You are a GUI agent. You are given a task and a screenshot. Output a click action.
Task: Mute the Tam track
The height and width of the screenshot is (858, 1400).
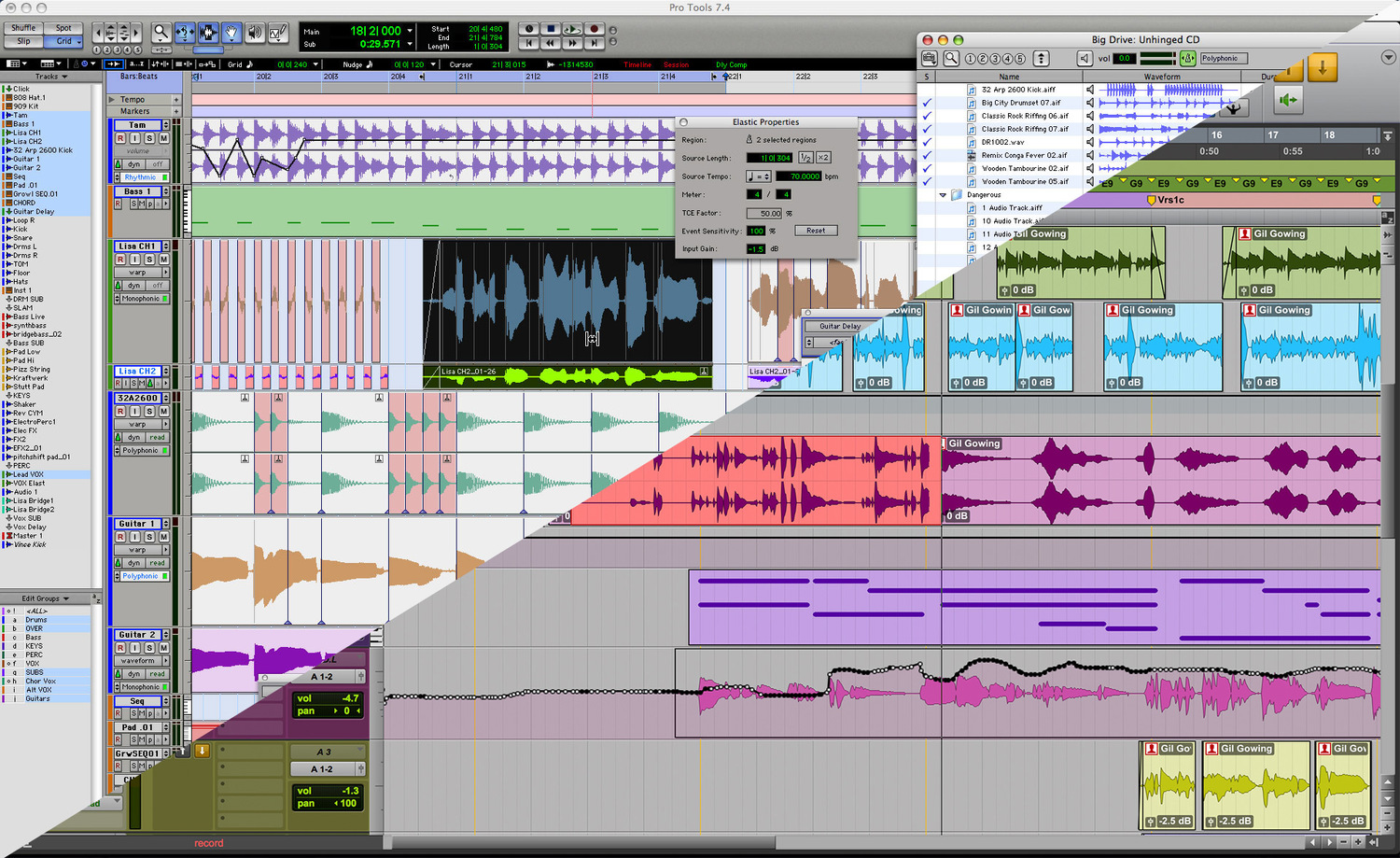pyautogui.click(x=164, y=139)
